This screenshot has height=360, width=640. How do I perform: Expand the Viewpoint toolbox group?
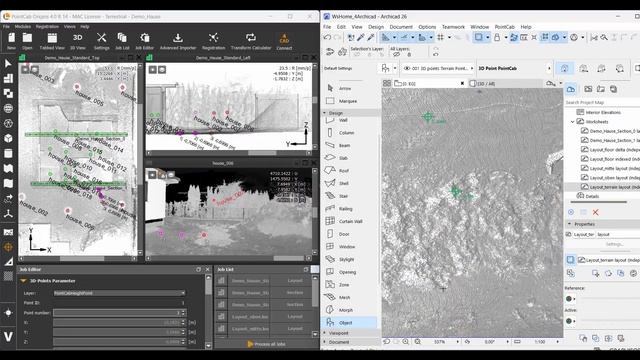[324, 333]
